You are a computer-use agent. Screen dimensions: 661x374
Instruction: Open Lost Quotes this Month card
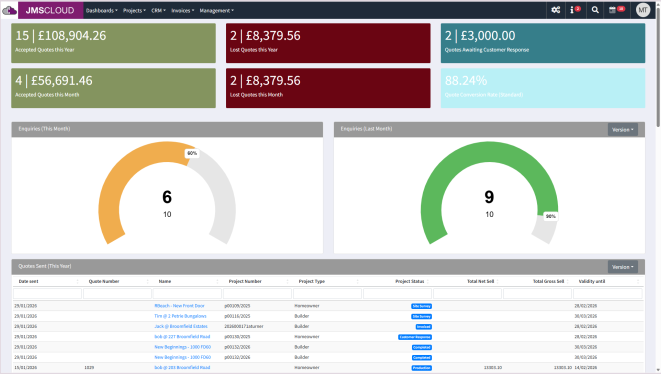click(328, 88)
